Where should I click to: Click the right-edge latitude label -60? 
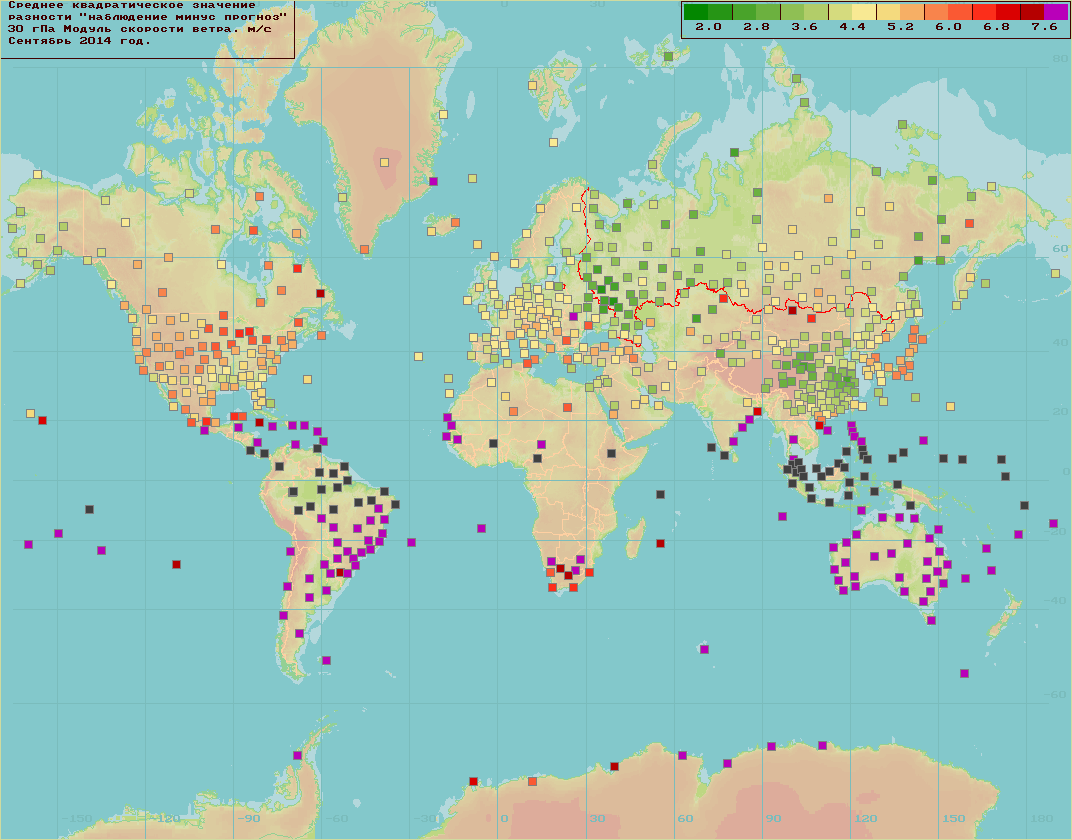pyautogui.click(x=1056, y=694)
